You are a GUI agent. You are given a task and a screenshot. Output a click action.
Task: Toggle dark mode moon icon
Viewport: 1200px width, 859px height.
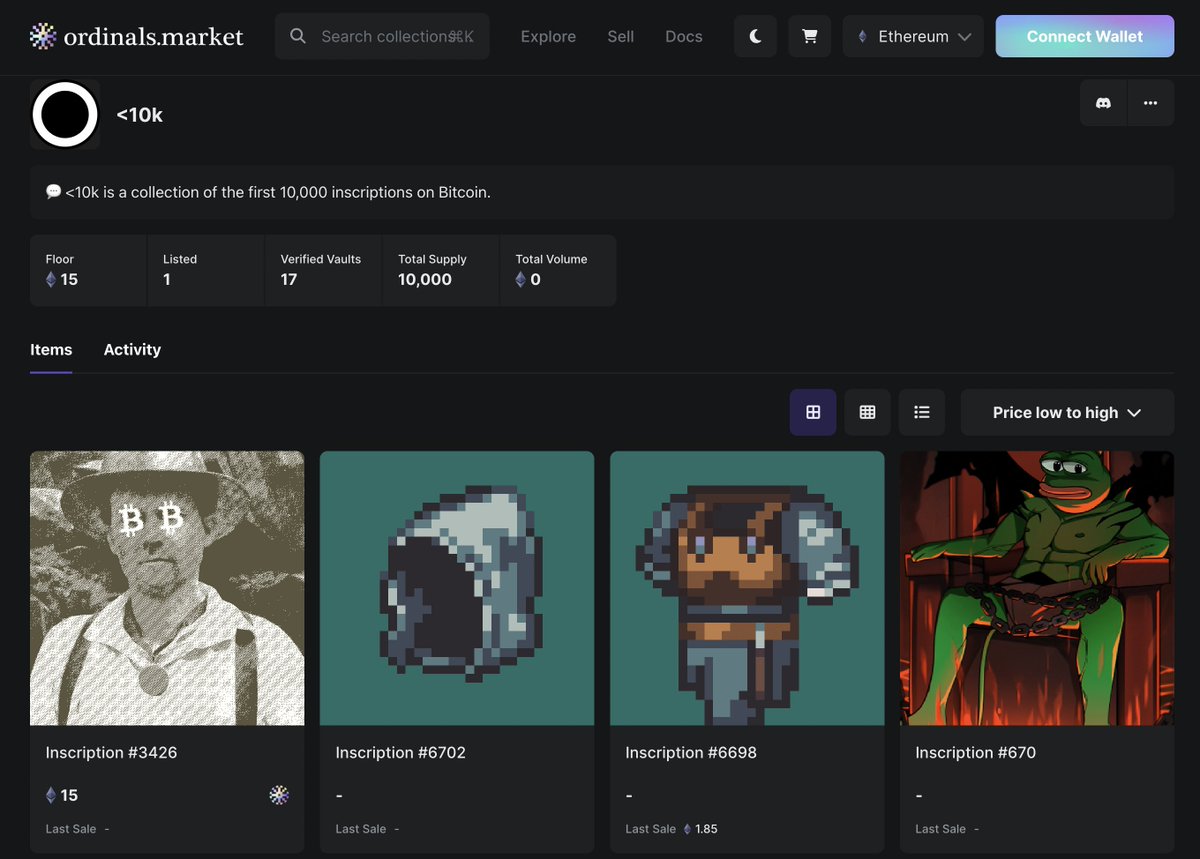click(x=755, y=36)
